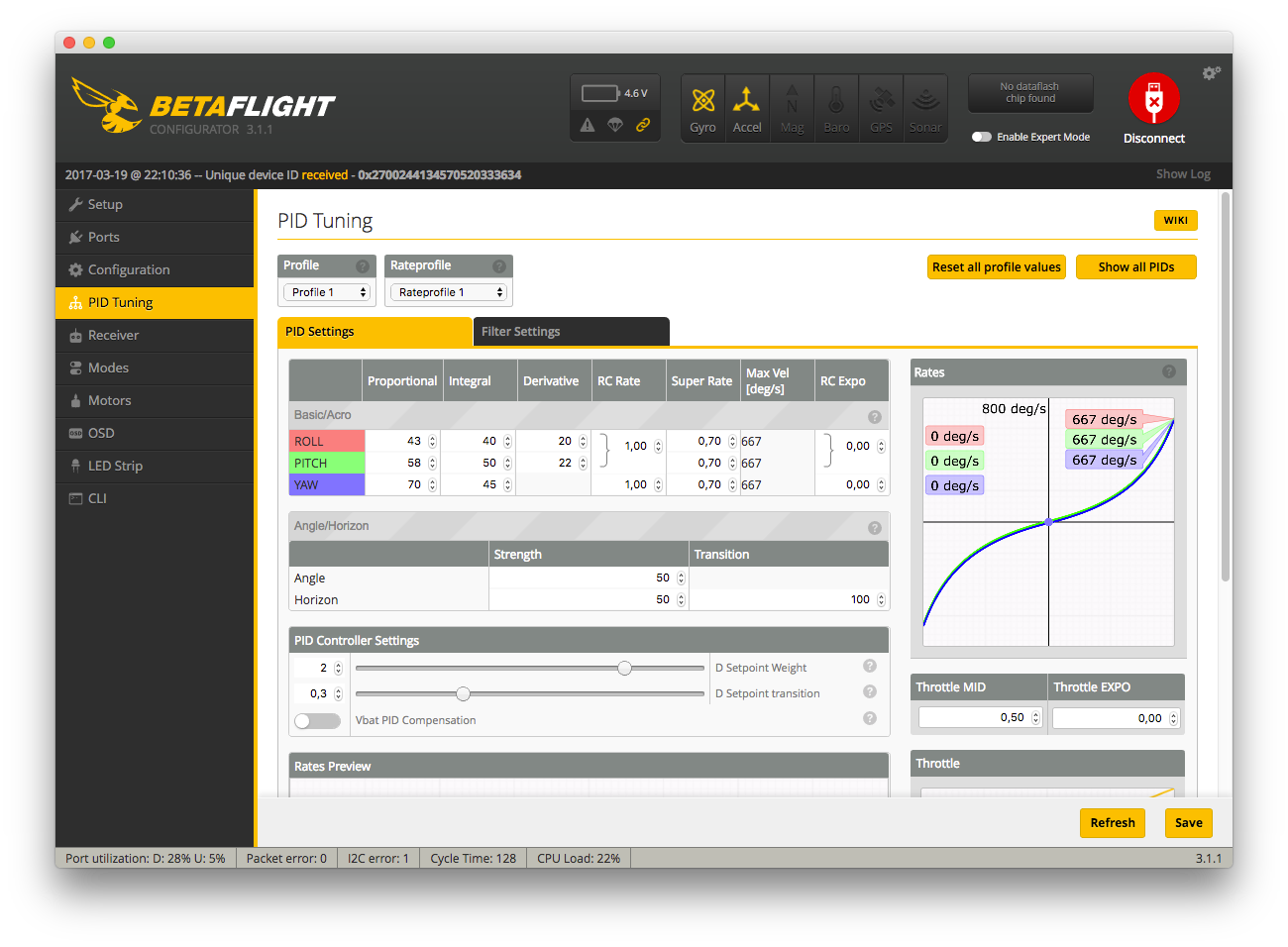Click the Profile help question mark
The height and width of the screenshot is (947, 1288).
pos(363,265)
